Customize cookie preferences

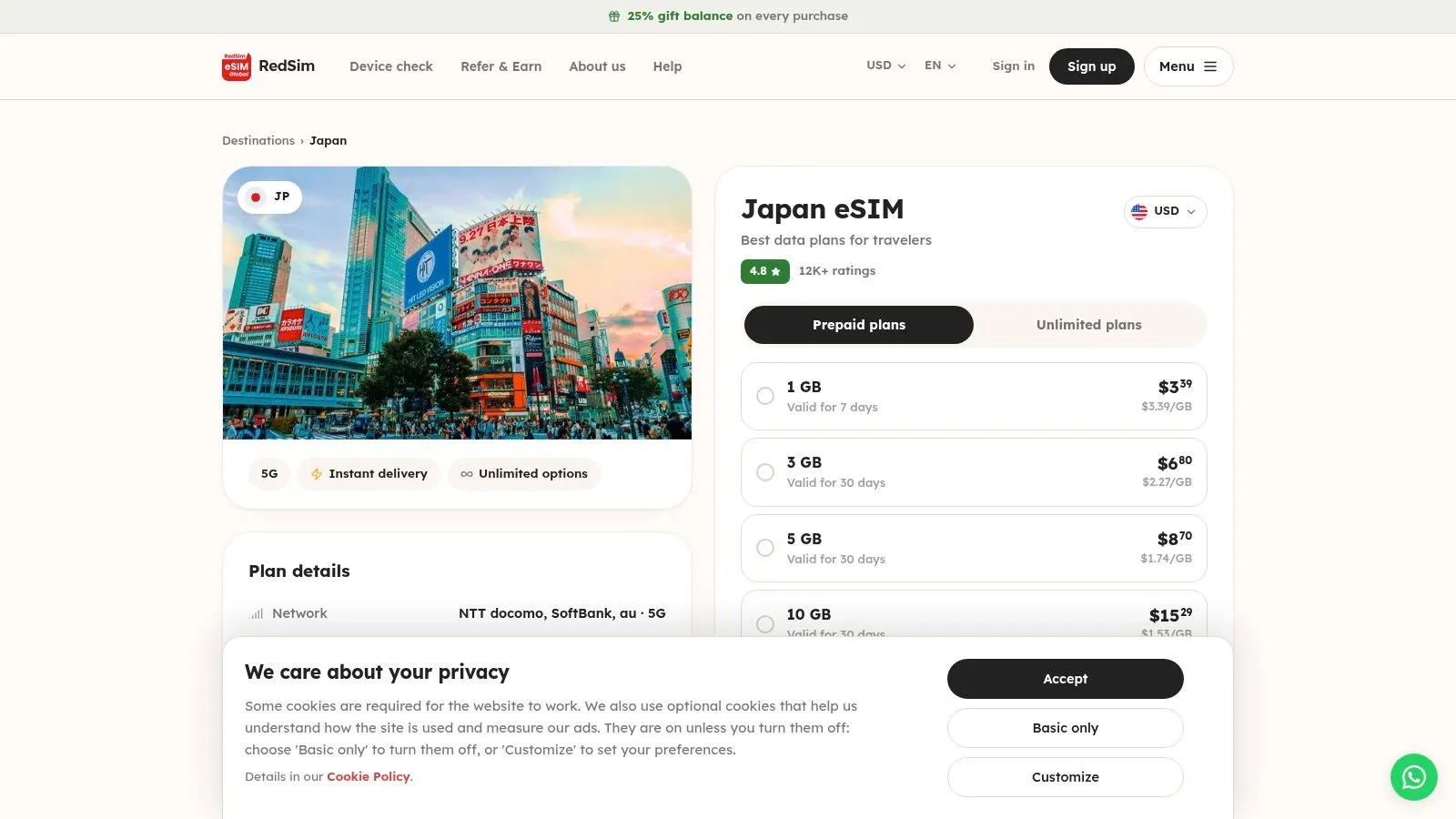(1065, 777)
